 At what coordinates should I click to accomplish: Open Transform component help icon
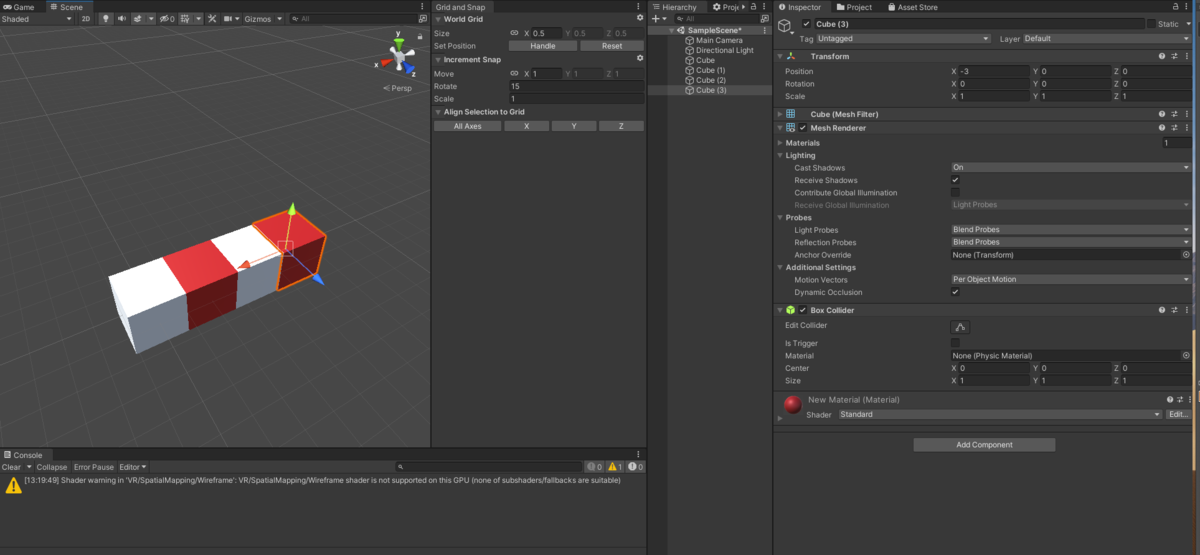(x=1162, y=57)
